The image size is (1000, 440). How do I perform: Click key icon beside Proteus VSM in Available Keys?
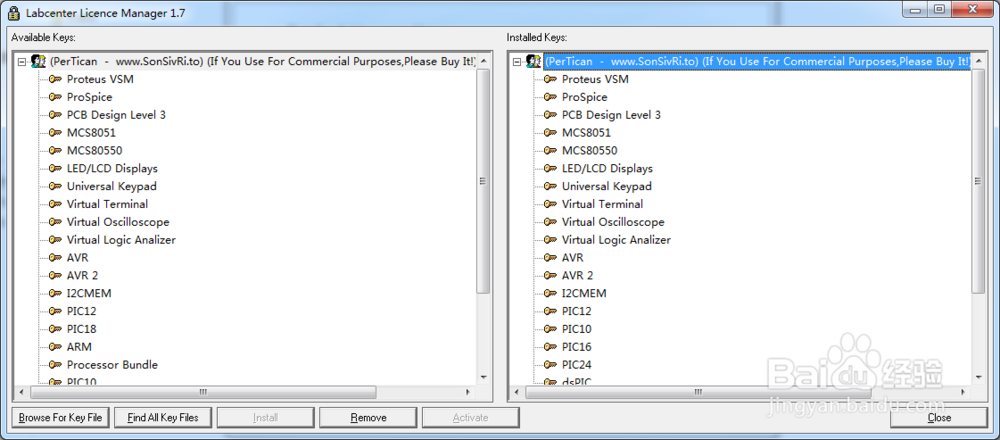[x=55, y=80]
